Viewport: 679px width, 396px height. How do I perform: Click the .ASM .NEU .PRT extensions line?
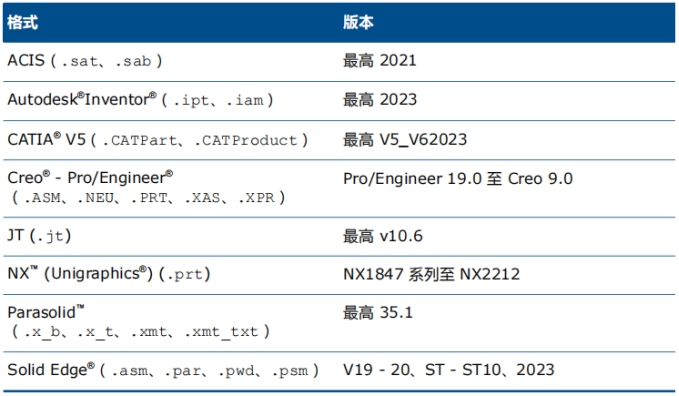pyautogui.click(x=148, y=198)
